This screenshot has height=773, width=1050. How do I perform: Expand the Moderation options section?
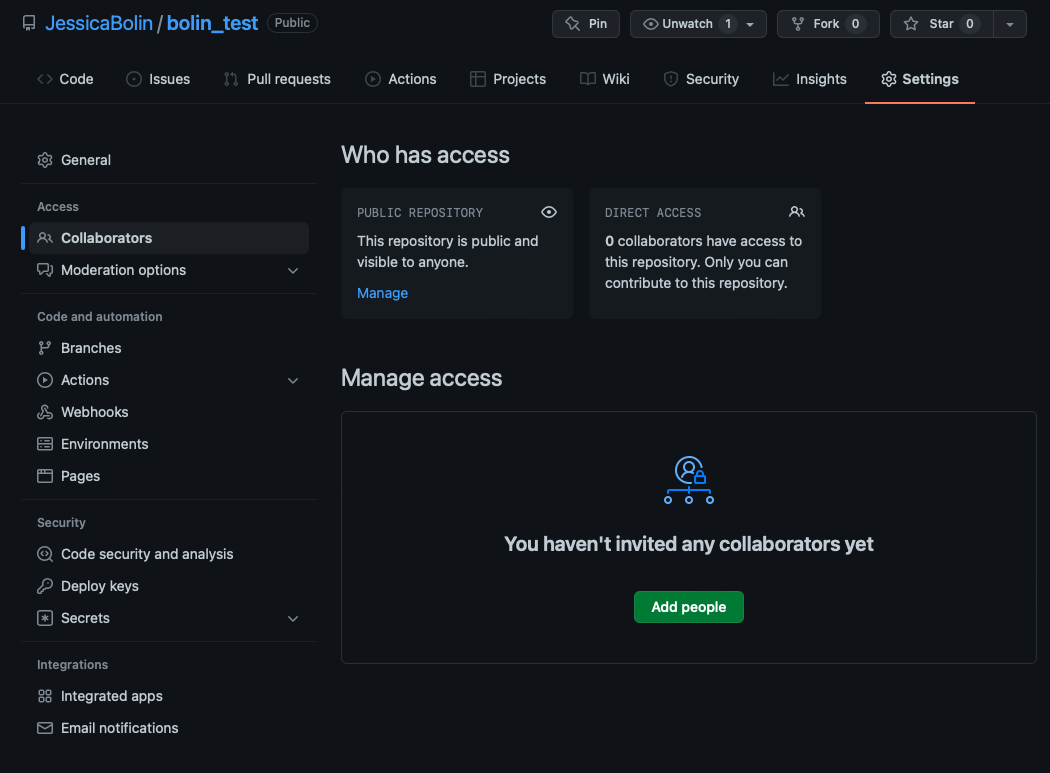293,270
